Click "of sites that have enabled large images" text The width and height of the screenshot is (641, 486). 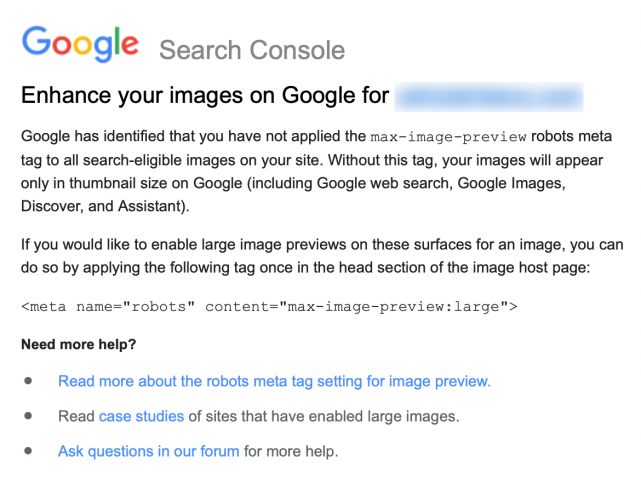tap(324, 416)
